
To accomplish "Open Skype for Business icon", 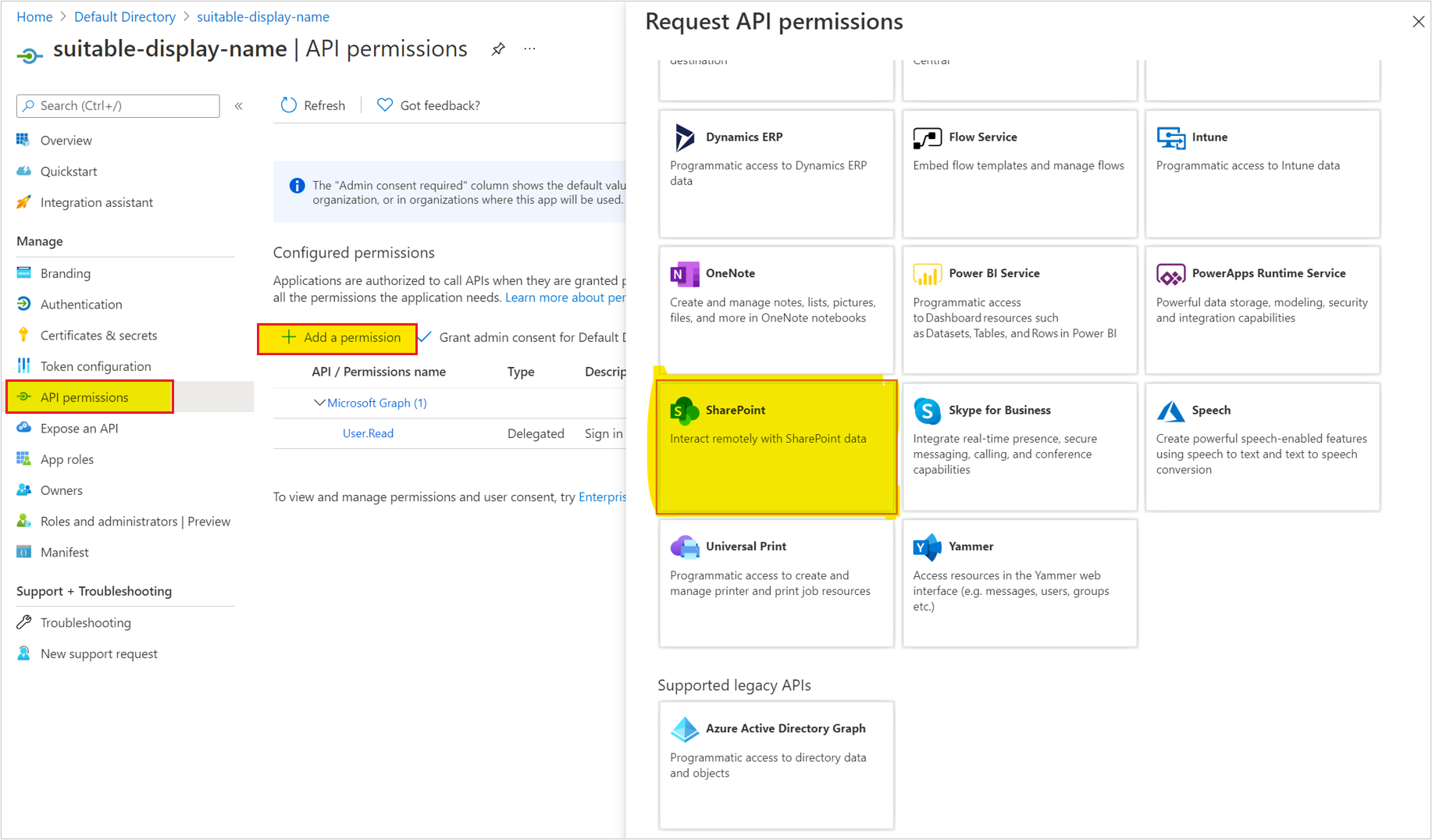I will 927,411.
